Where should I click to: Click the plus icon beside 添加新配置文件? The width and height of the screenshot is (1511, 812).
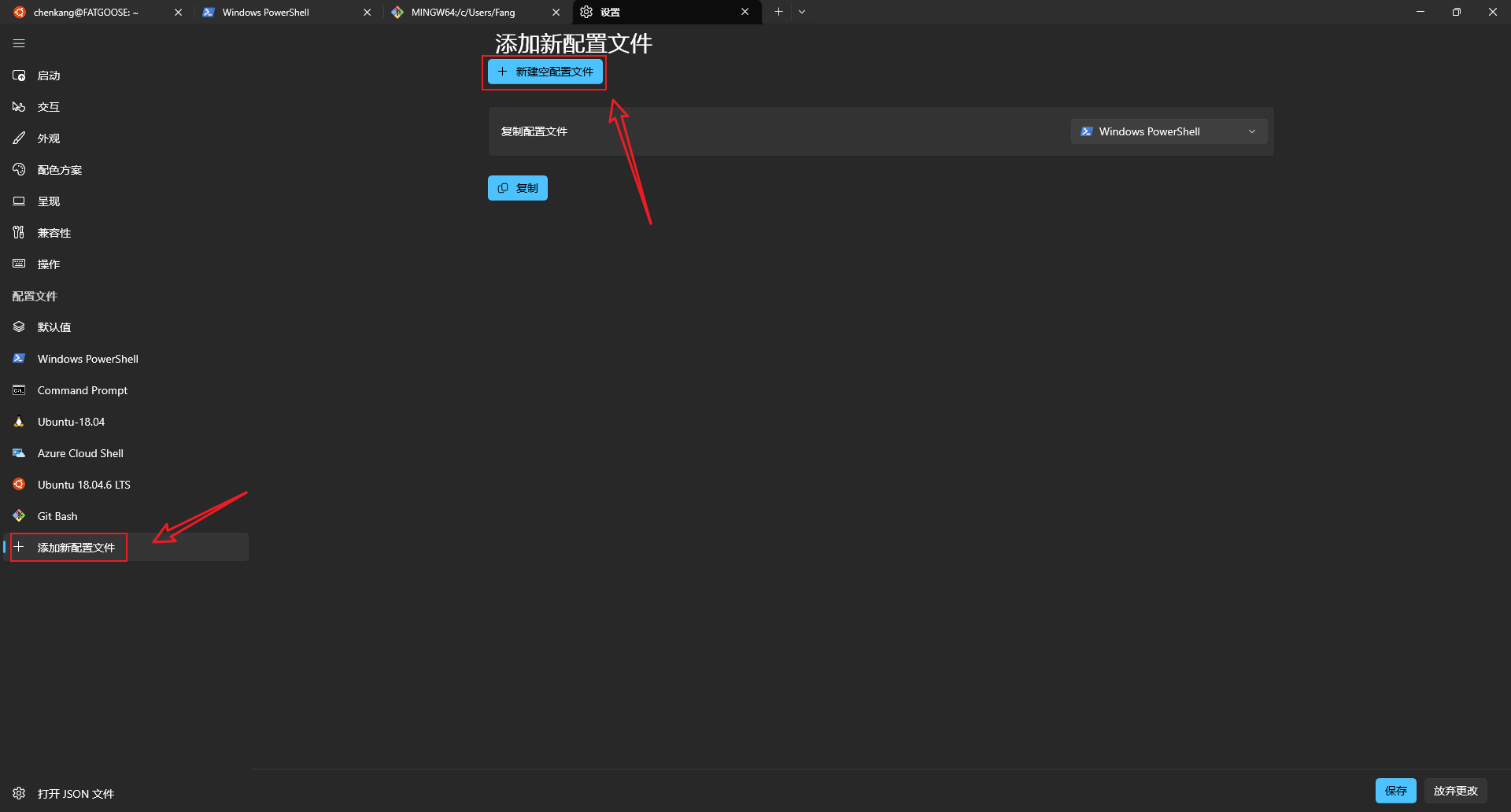19,547
